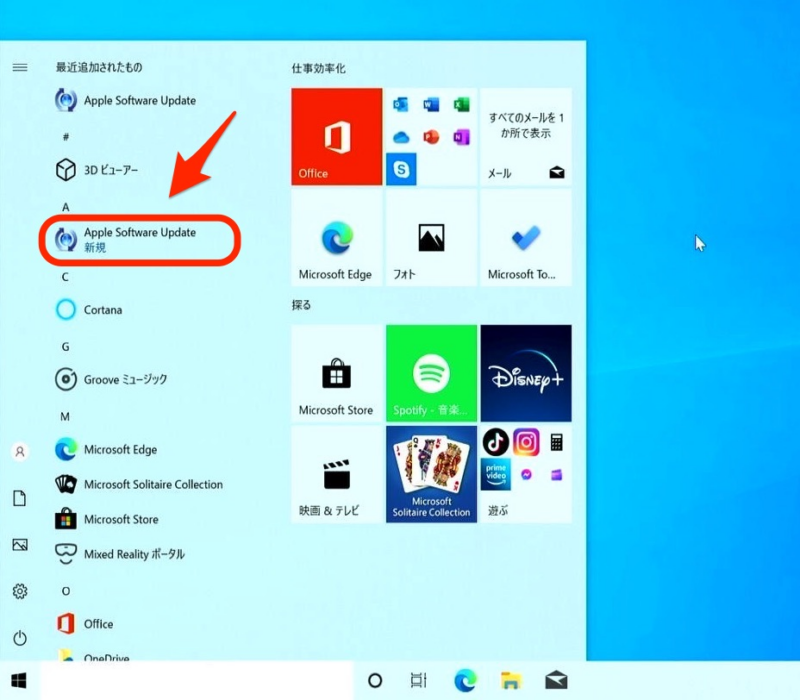Viewport: 800px width, 700px height.
Task: Open alphabet index via letter O header
Action: (x=66, y=591)
